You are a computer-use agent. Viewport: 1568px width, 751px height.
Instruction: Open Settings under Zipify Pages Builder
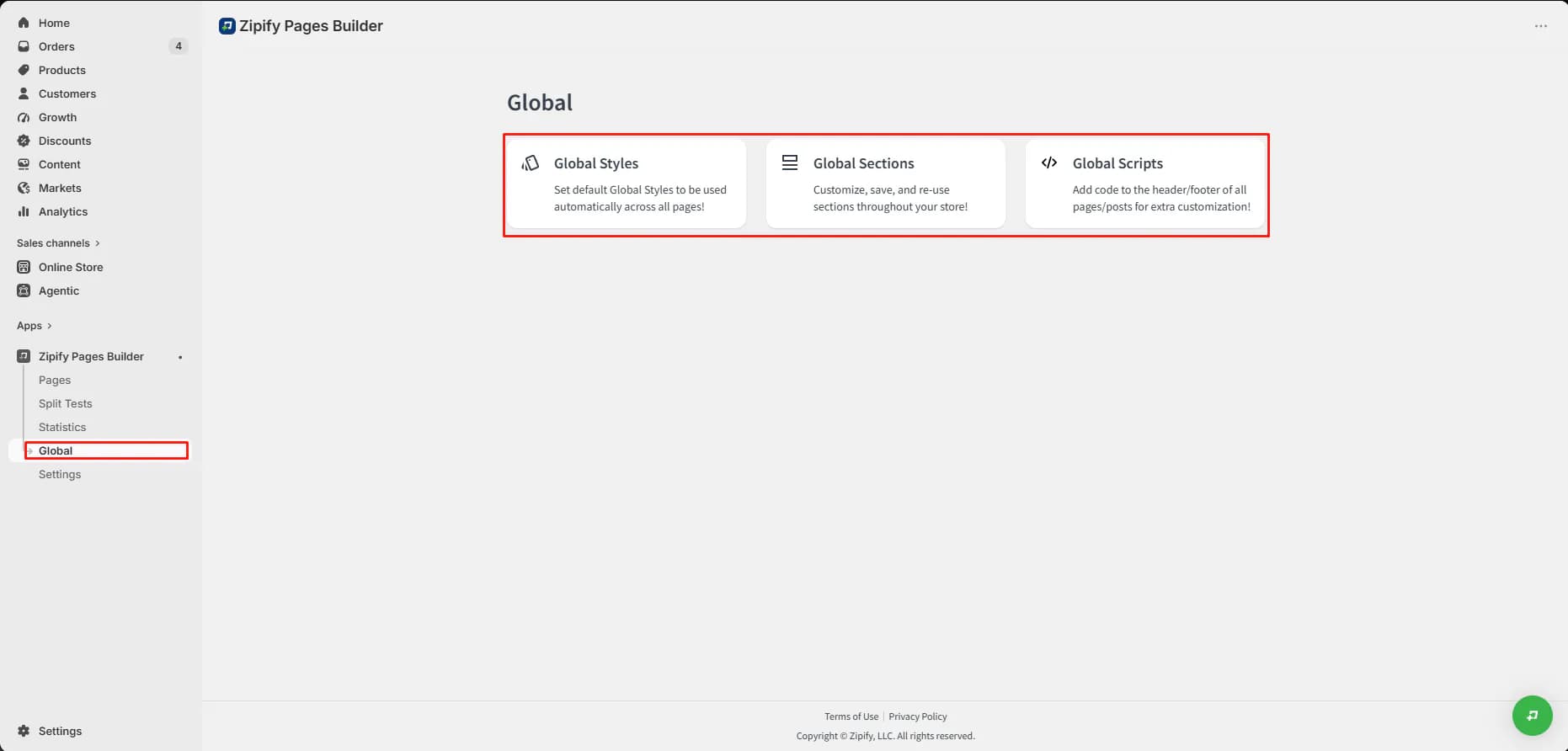click(x=60, y=474)
